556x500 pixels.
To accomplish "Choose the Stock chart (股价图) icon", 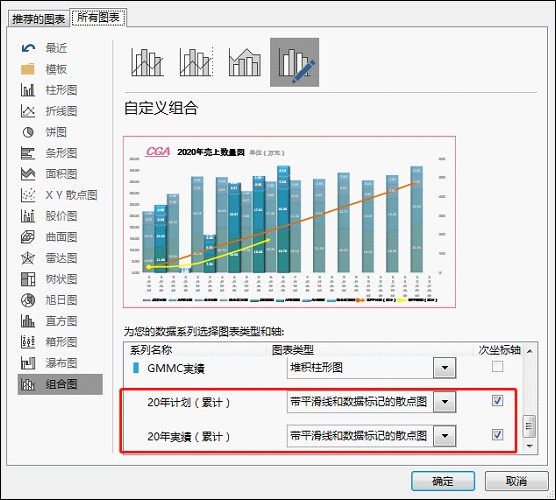I will click(x=28, y=216).
